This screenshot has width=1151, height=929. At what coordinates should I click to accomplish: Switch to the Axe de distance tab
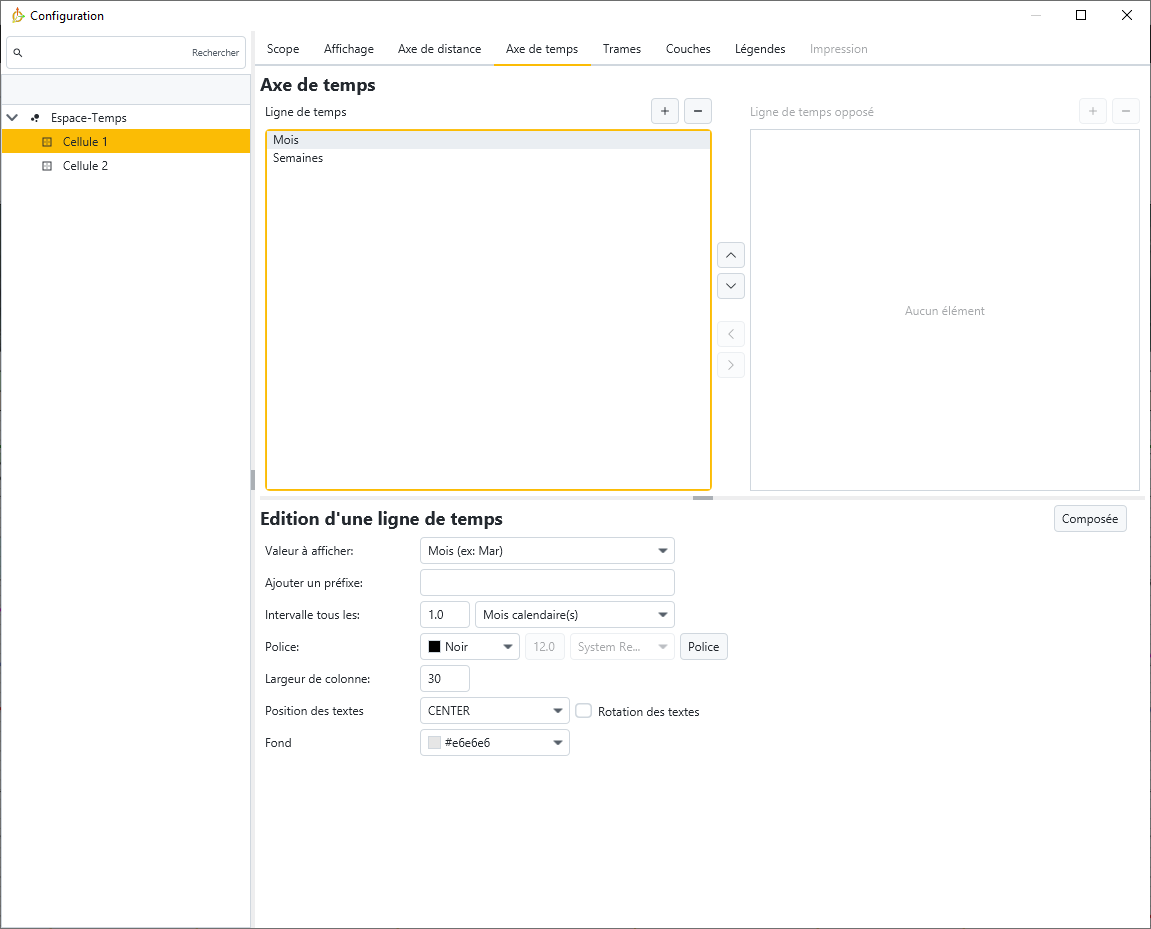click(x=439, y=49)
